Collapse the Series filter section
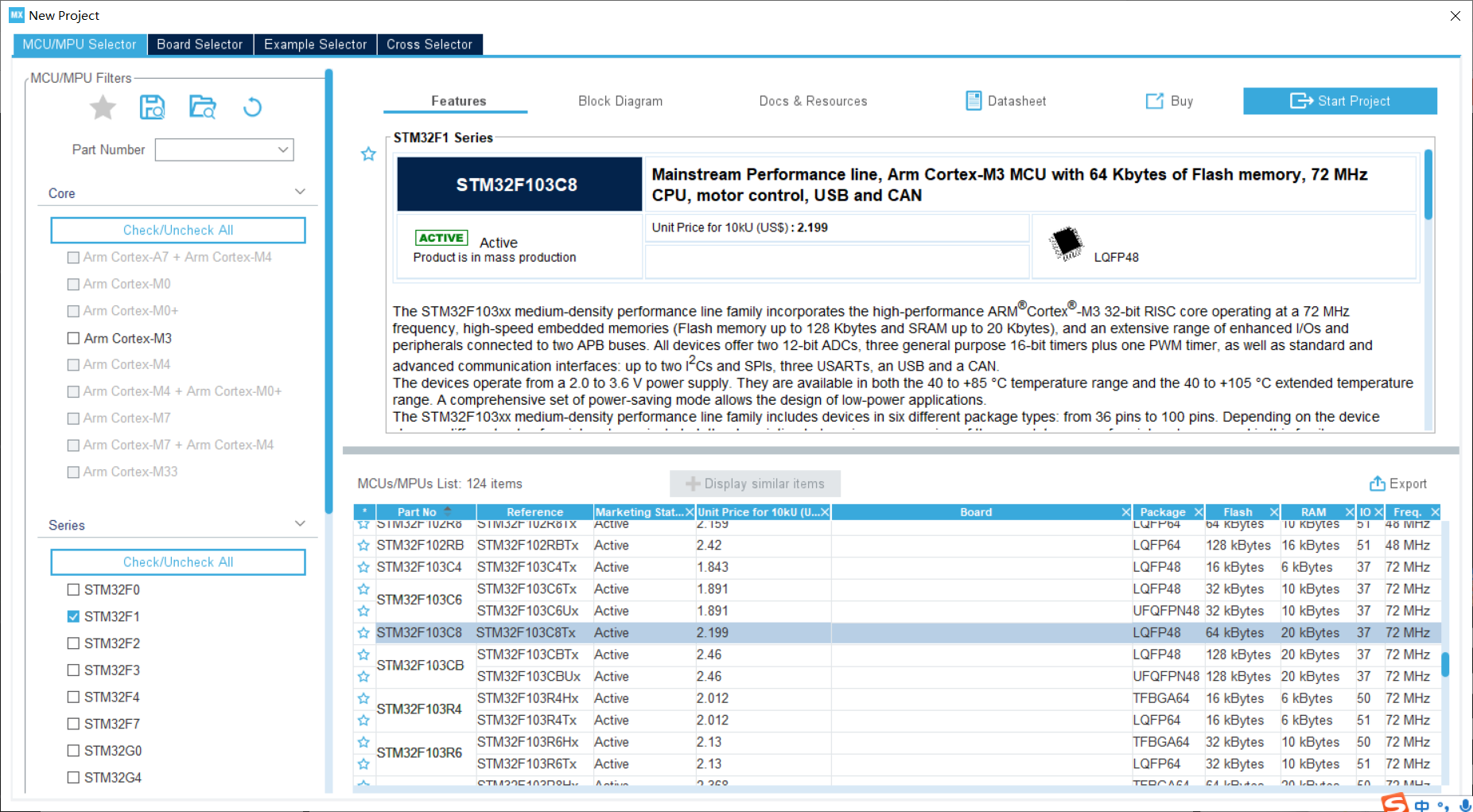Viewport: 1473px width, 812px height. (x=300, y=524)
